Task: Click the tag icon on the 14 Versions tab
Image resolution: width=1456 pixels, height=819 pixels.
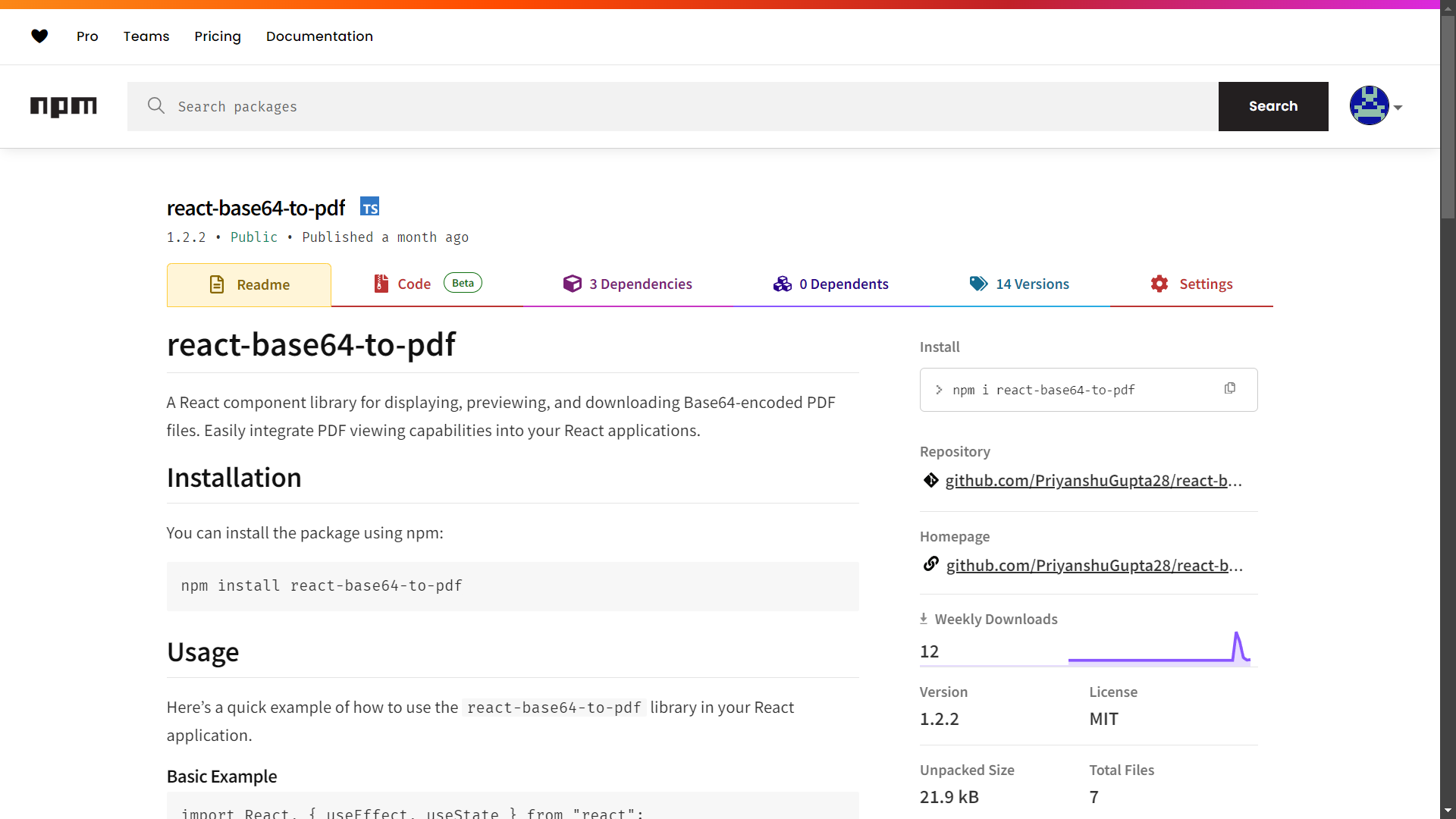Action: tap(978, 284)
